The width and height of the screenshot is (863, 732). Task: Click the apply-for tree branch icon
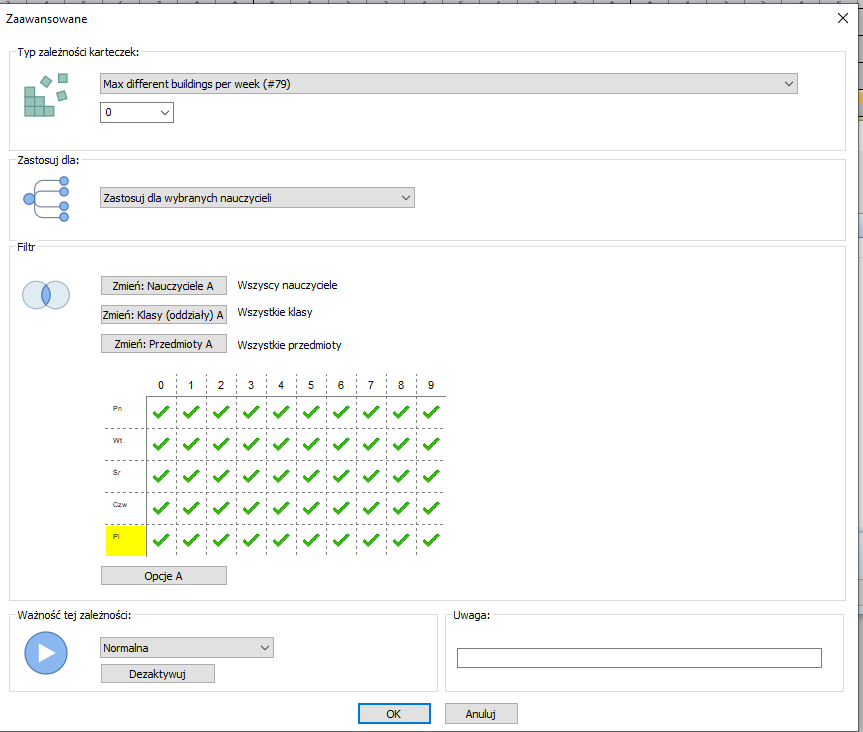46,198
